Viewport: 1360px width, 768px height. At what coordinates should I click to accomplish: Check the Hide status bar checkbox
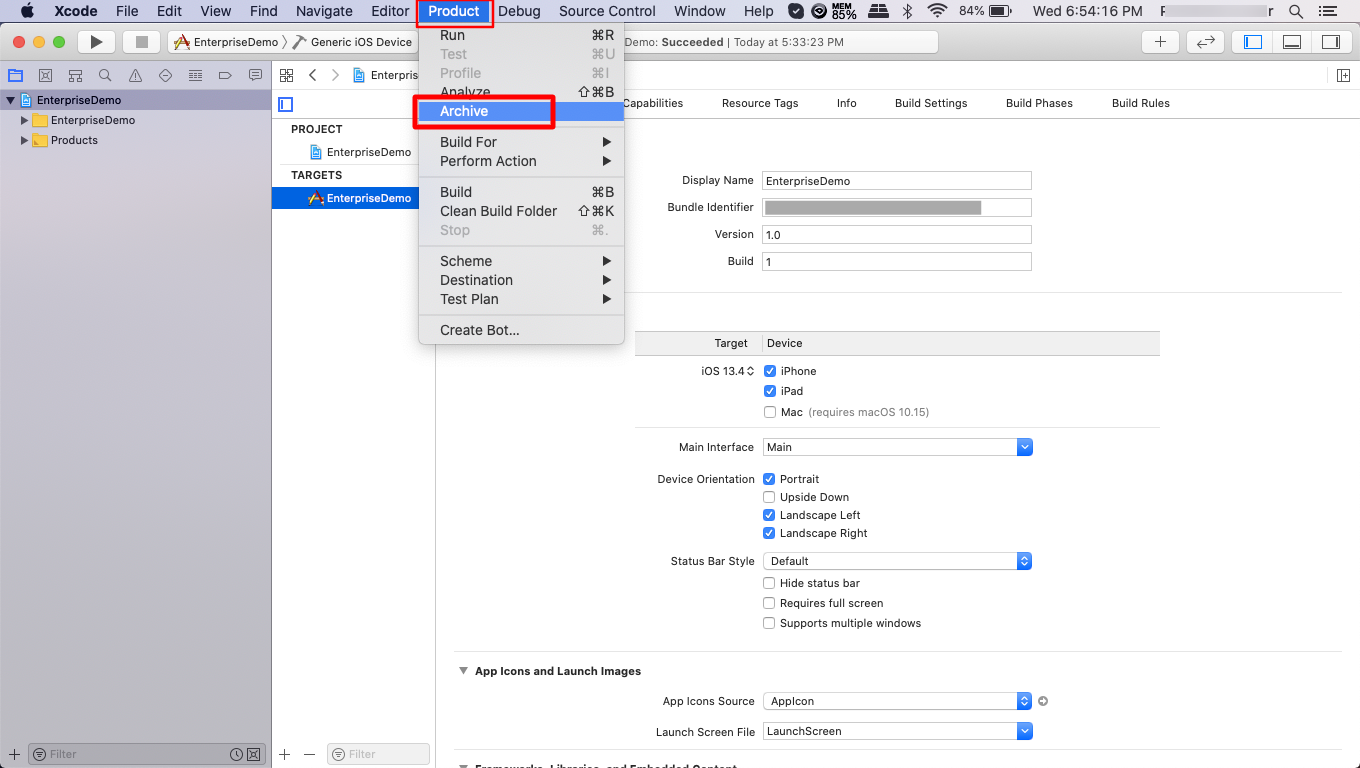pos(769,583)
